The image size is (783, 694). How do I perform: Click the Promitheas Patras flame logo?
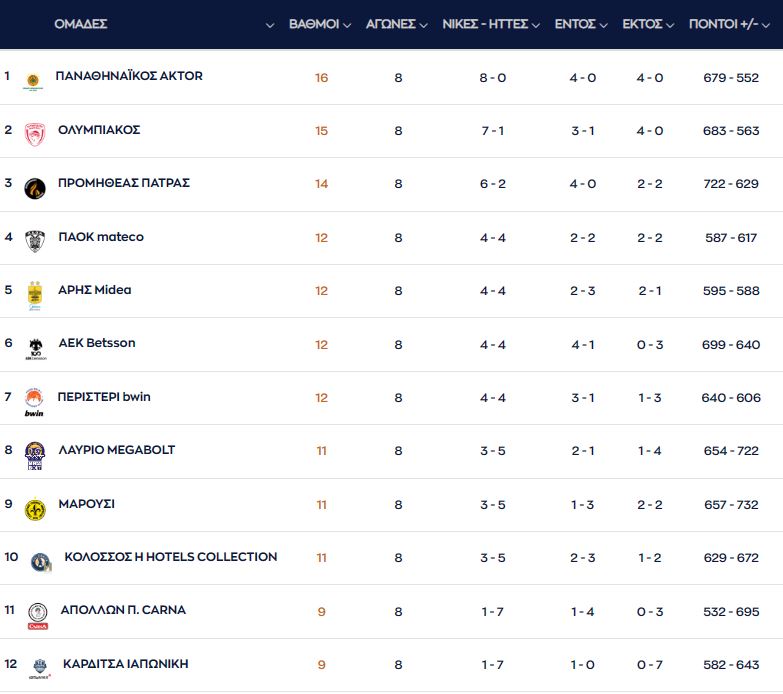[x=35, y=187]
